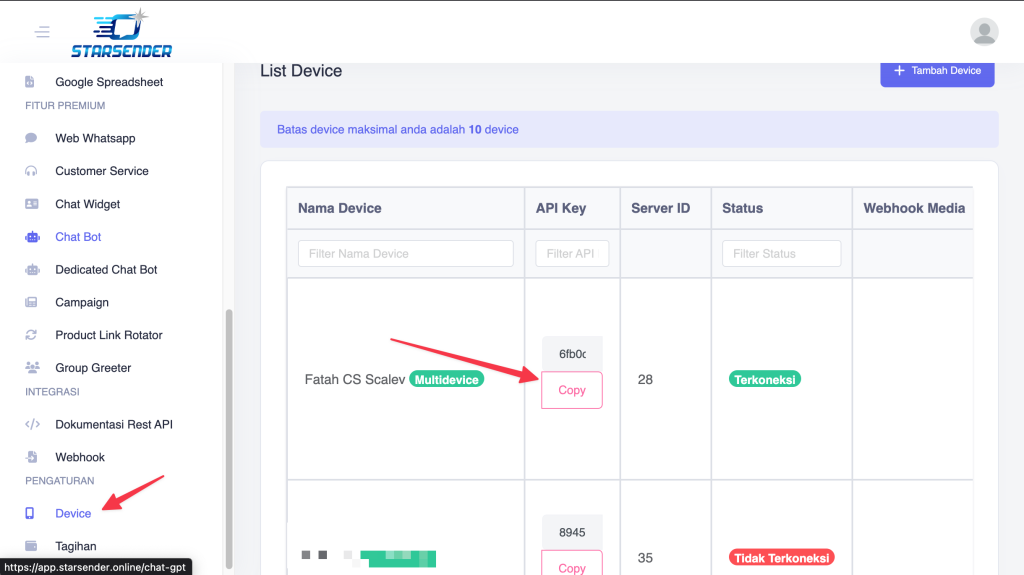Click the Web Whatsapp chat bubble icon
1024x575 pixels.
pos(31,138)
